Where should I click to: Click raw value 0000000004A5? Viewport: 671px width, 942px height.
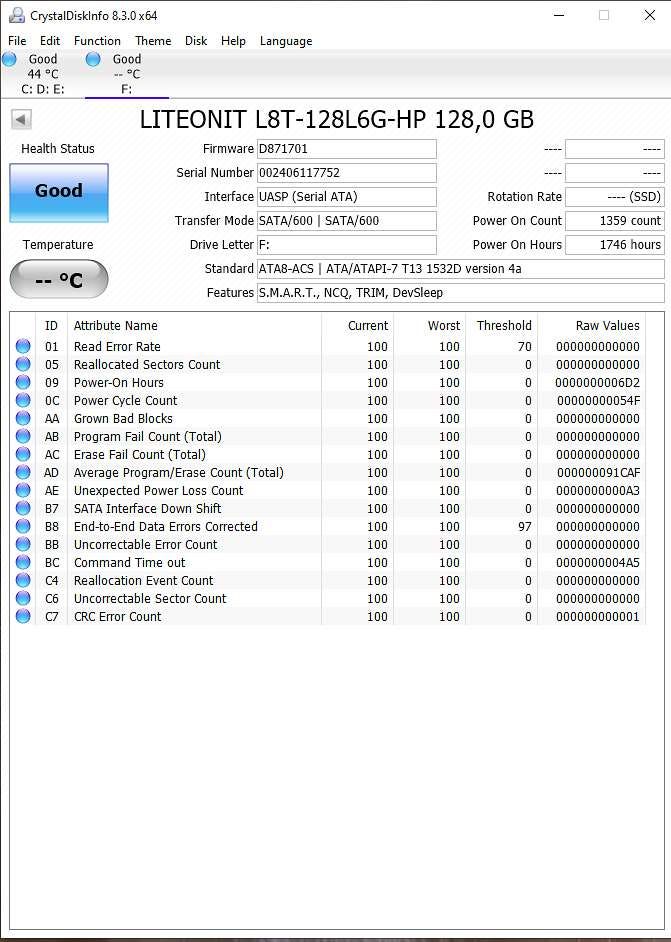(x=598, y=563)
